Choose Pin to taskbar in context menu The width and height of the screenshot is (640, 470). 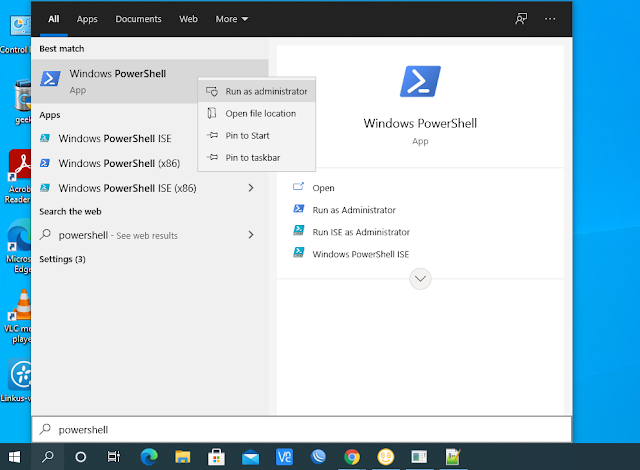[x=257, y=157]
